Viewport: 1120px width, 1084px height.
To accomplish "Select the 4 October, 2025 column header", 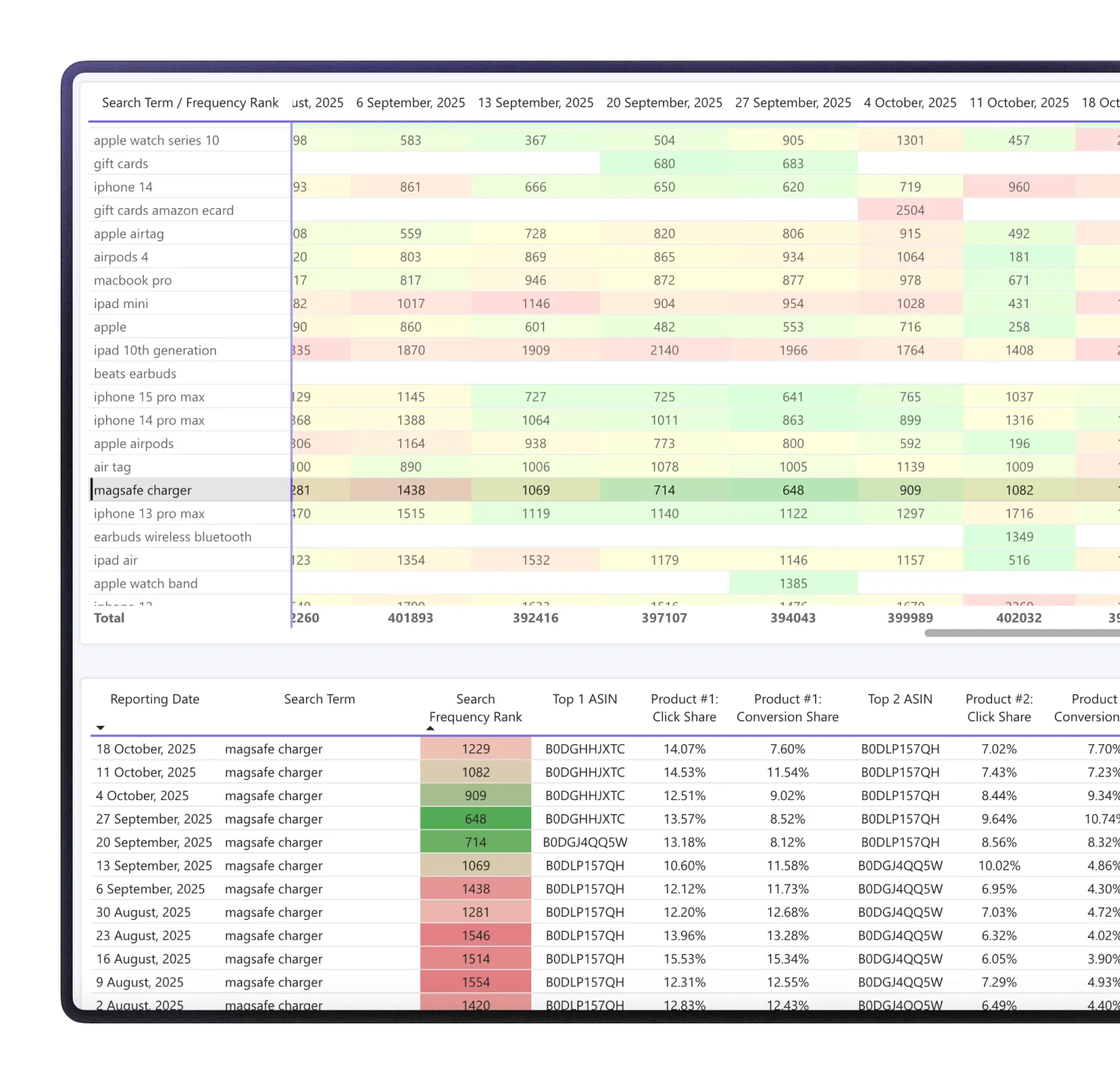I will pyautogui.click(x=910, y=103).
